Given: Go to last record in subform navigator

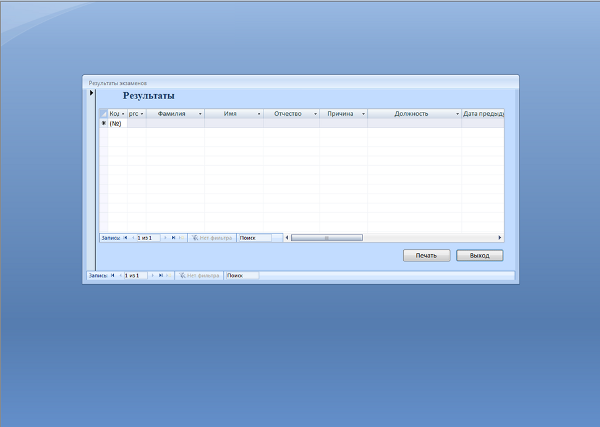Looking at the screenshot, I should click(173, 238).
